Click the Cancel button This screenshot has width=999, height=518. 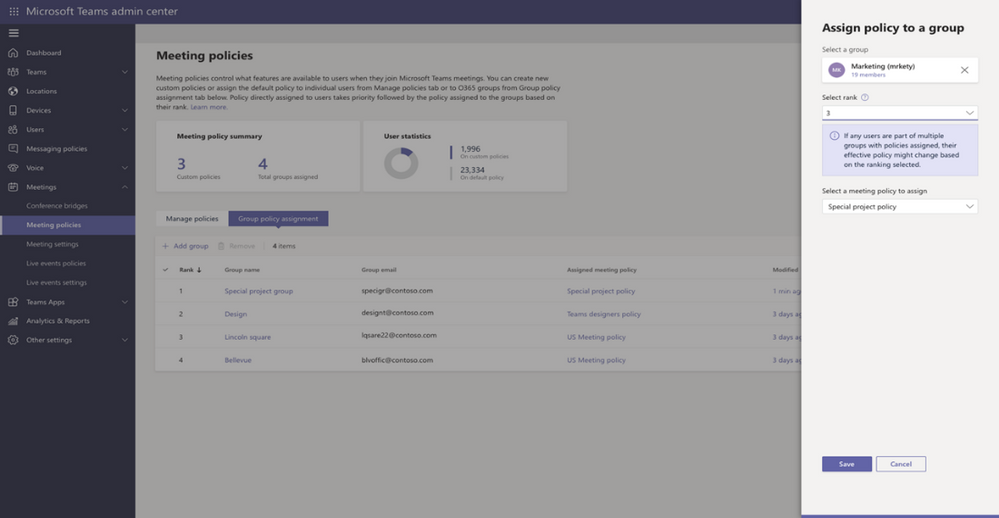[x=900, y=464]
